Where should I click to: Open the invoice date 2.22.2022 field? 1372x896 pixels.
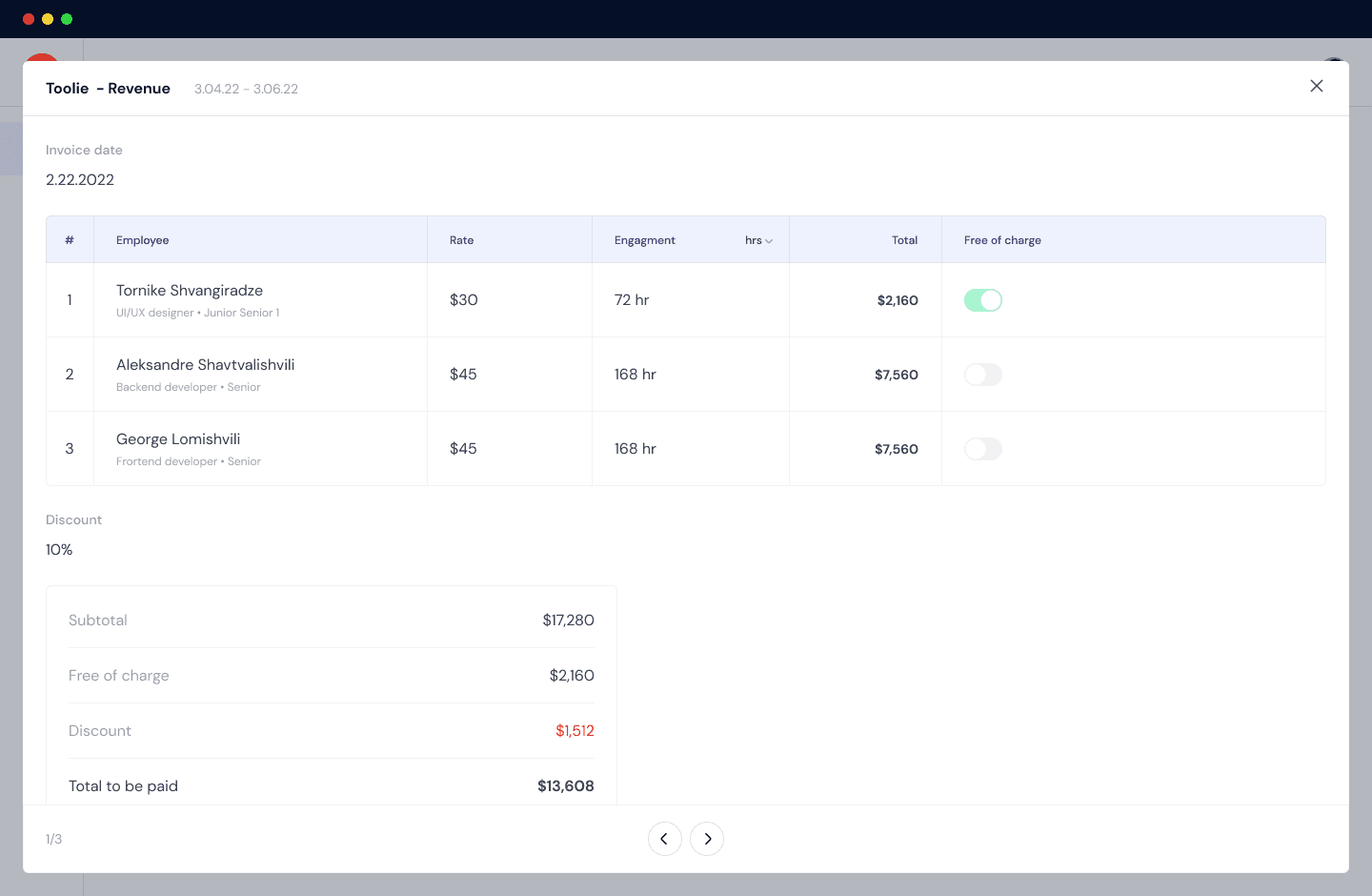(x=80, y=179)
